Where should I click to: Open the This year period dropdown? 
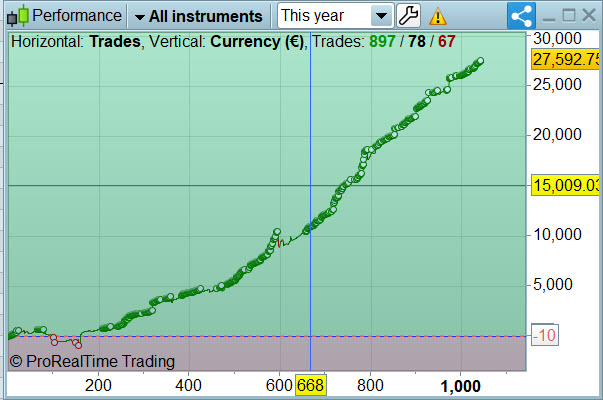click(335, 16)
